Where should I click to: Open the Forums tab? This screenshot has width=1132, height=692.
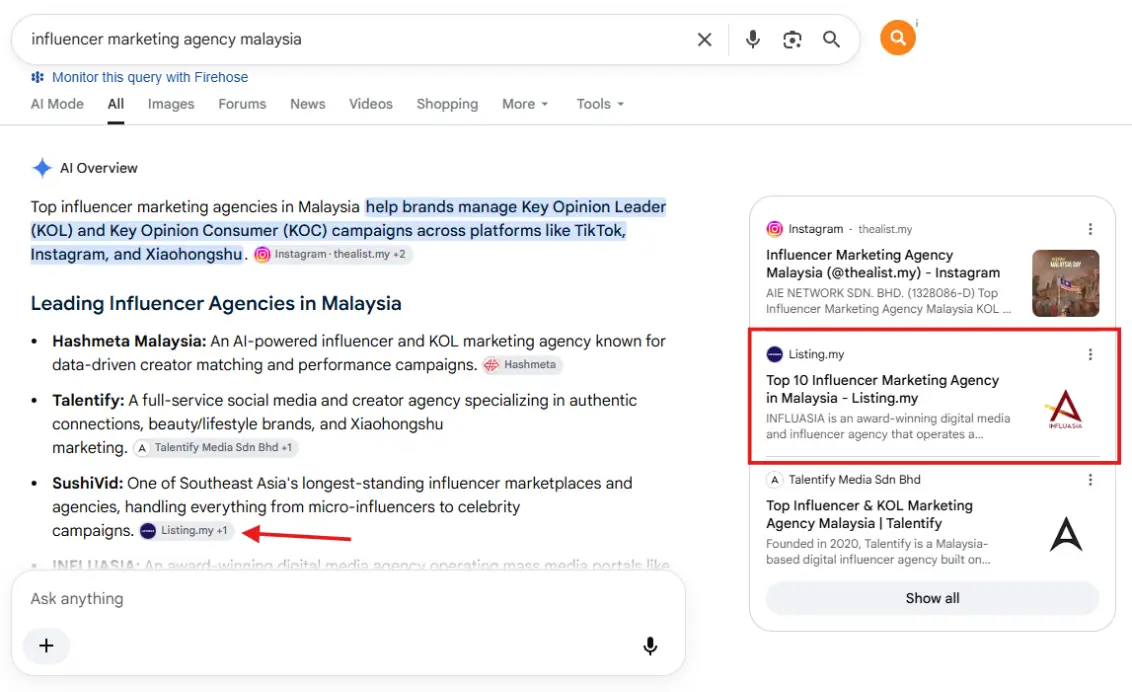tap(242, 104)
